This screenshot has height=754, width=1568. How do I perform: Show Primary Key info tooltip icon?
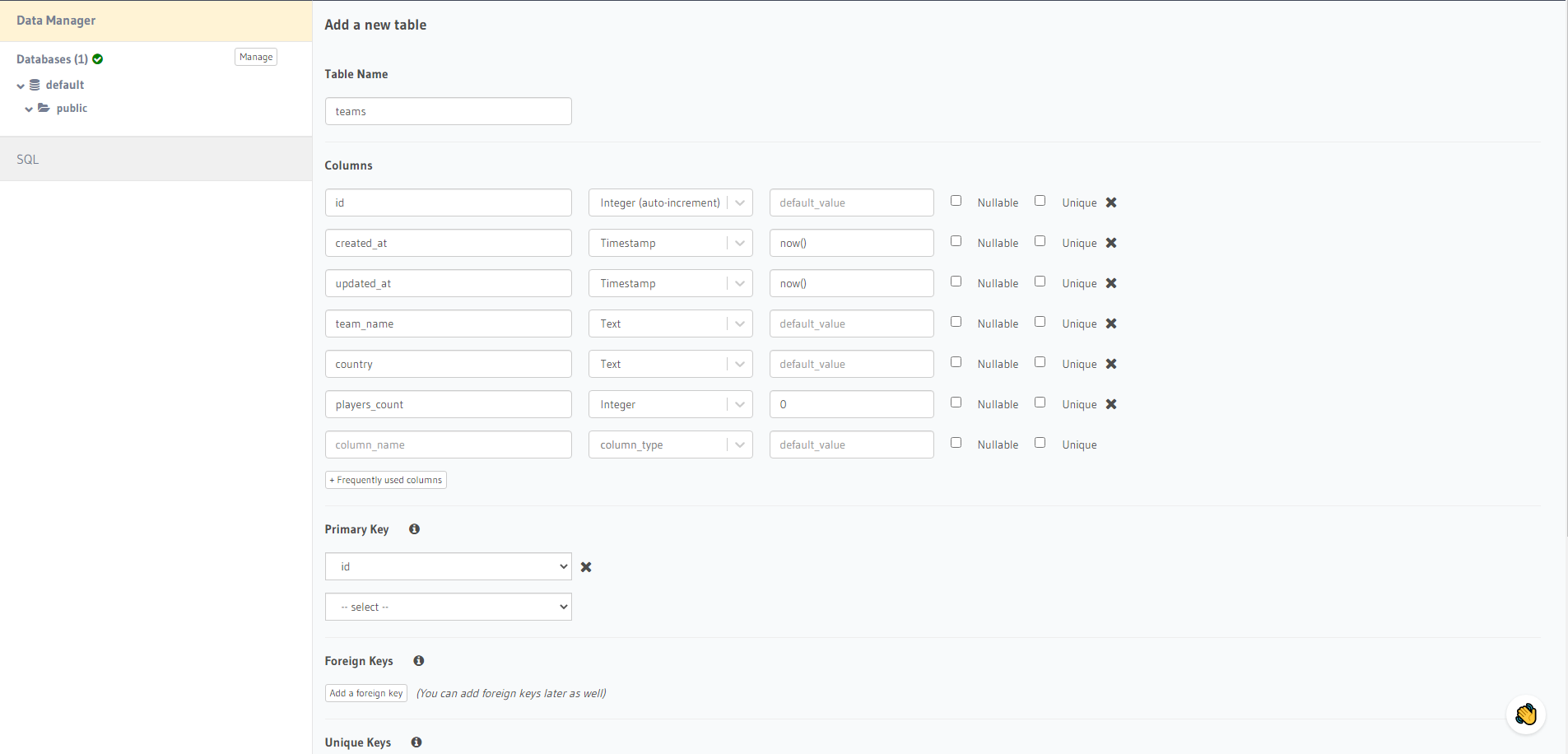pyautogui.click(x=415, y=529)
